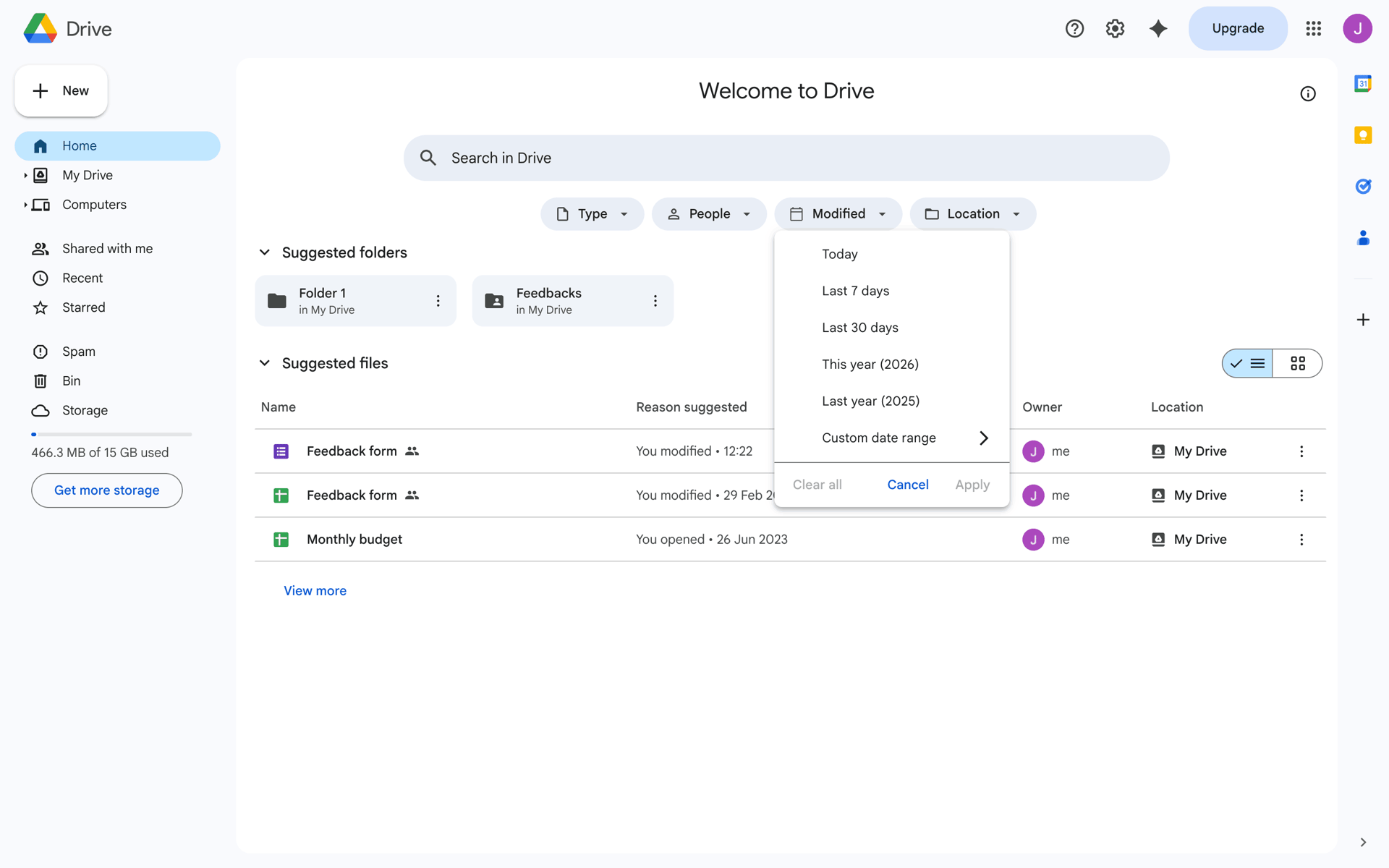Click the Upgrade button
Viewport: 1389px width, 868px height.
pos(1238,28)
